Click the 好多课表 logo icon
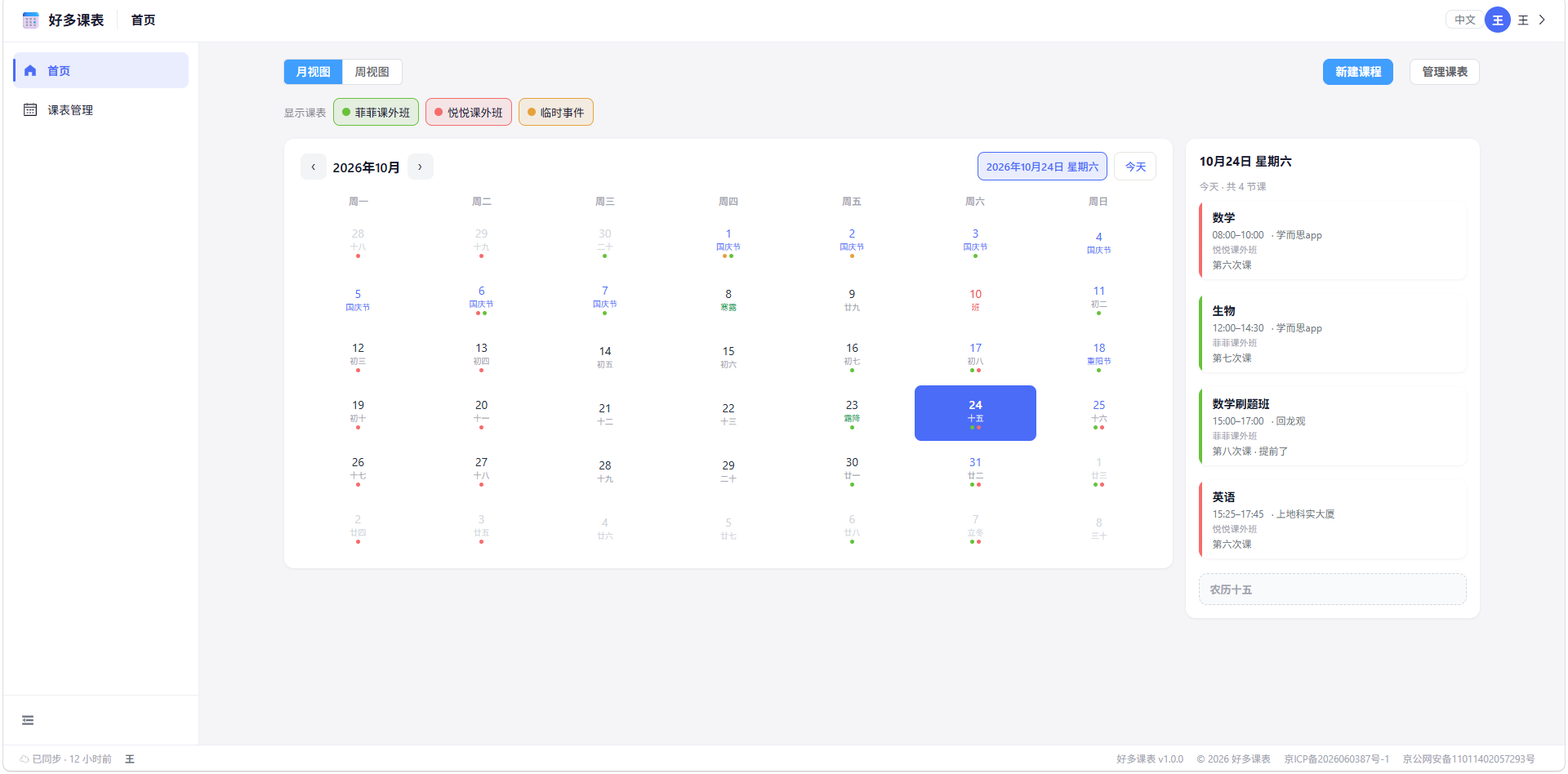The image size is (1568, 774). tap(30, 20)
